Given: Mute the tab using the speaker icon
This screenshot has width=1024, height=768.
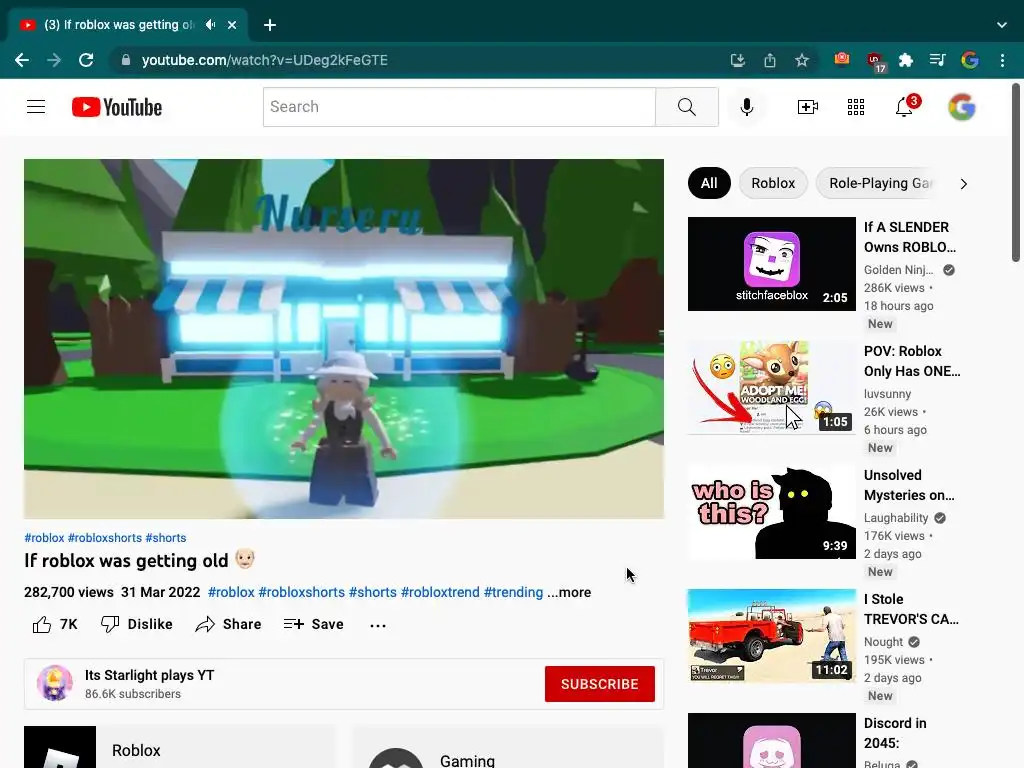Looking at the screenshot, I should (x=210, y=25).
